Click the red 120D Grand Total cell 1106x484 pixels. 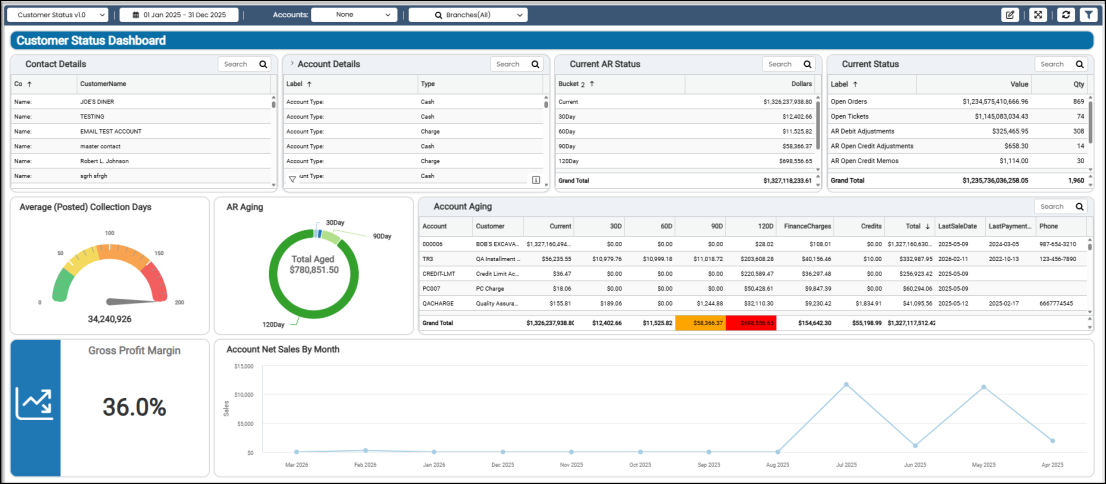coord(750,323)
